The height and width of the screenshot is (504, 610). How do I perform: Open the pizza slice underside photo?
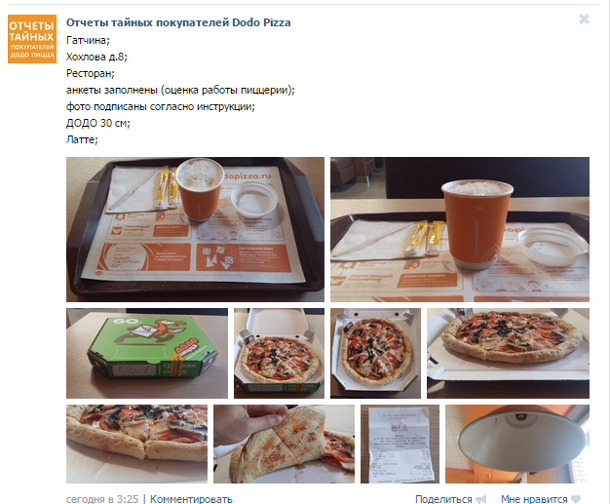pyautogui.click(x=284, y=444)
